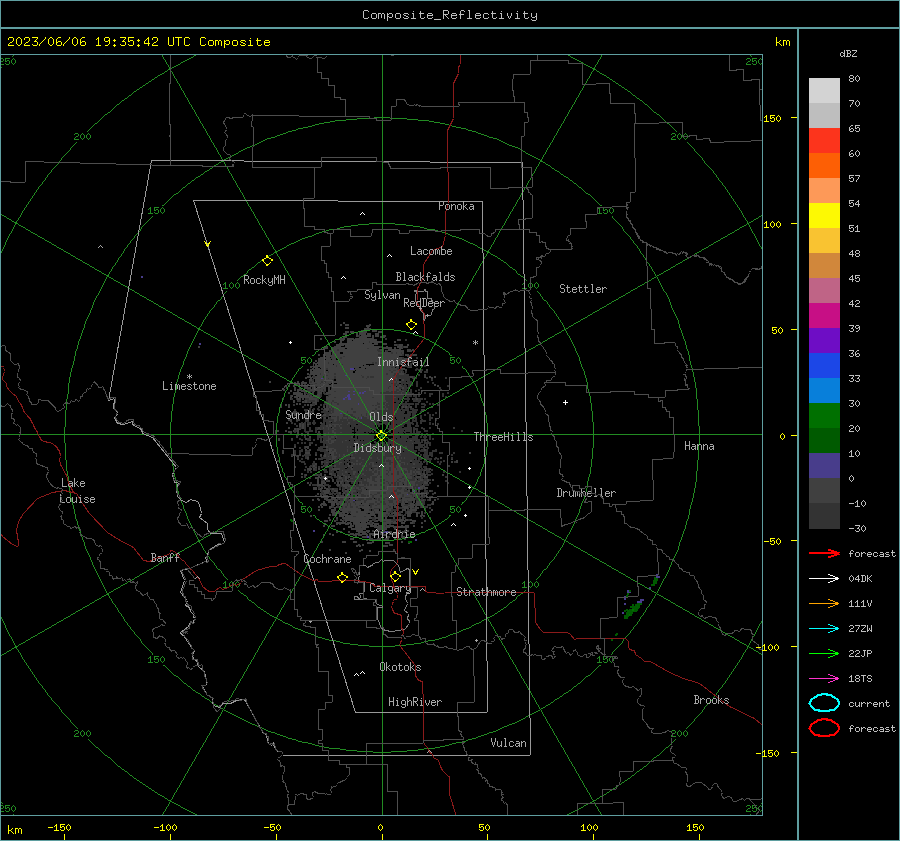
Task: Click the 'Stettler' city label
Action: click(x=583, y=289)
